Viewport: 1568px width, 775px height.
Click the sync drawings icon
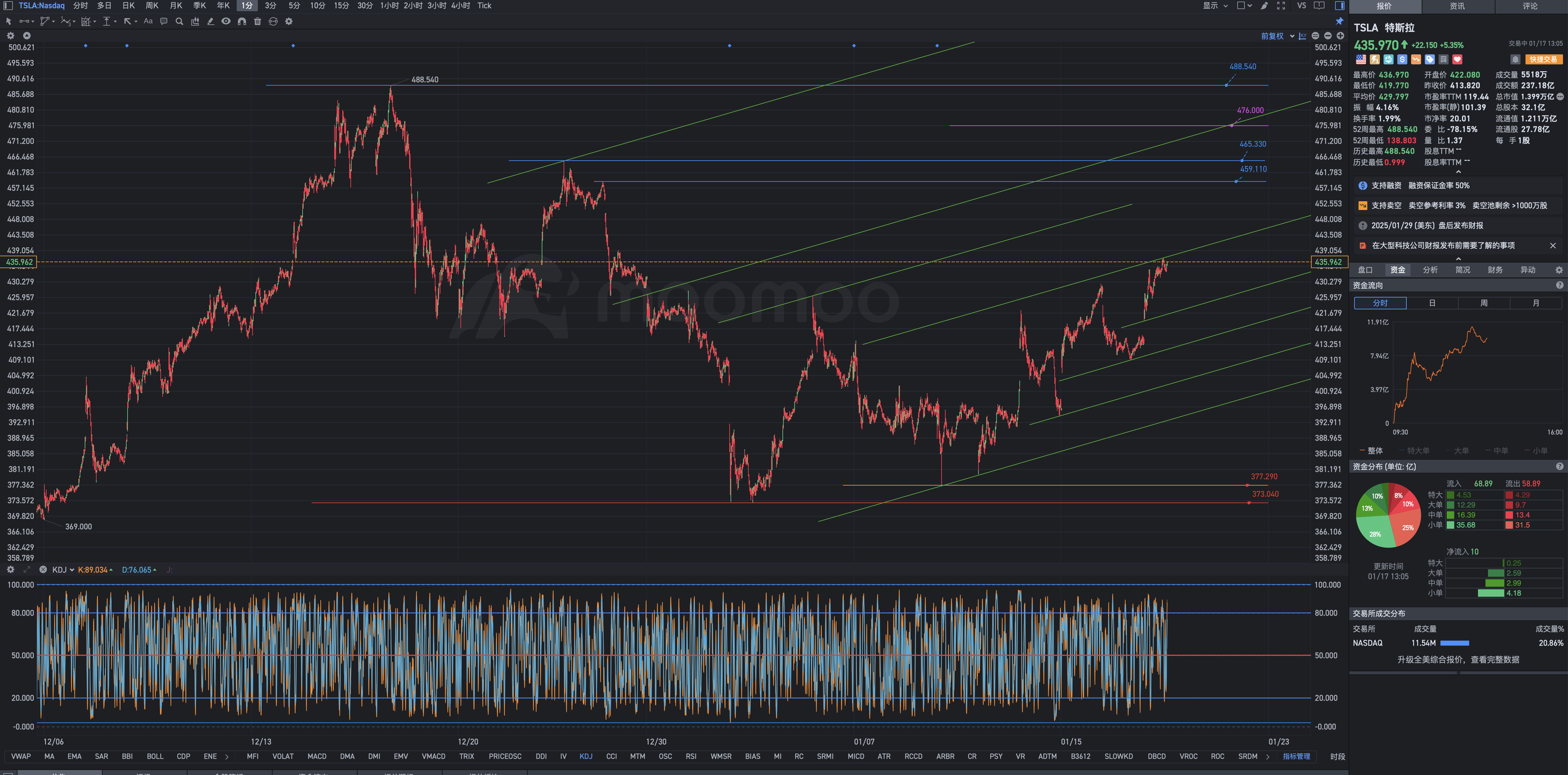tap(273, 21)
